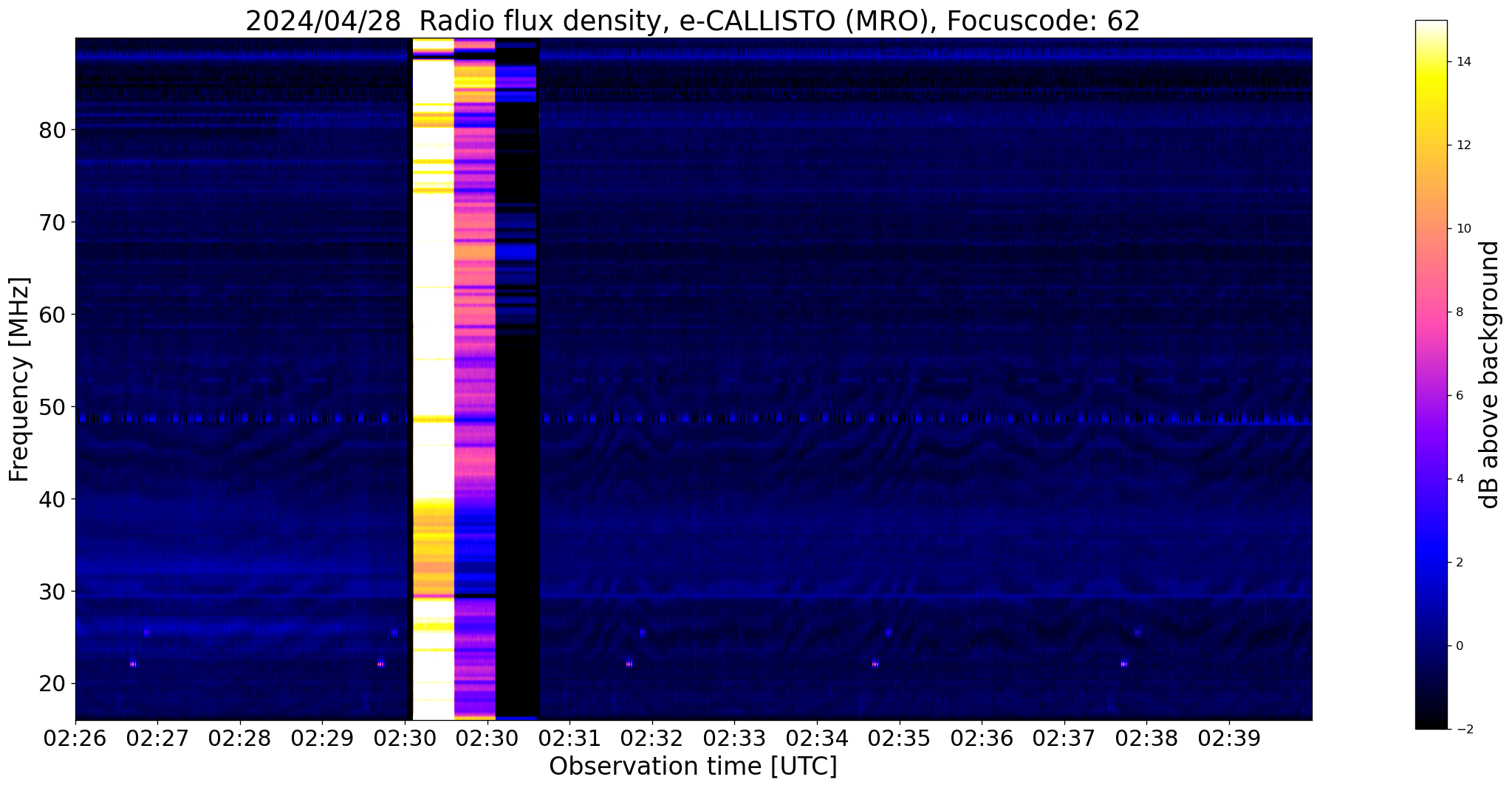Viewport: 1512px width, 788px height.
Task: Click the 30 MHz frequency tick label
Action: (52, 592)
